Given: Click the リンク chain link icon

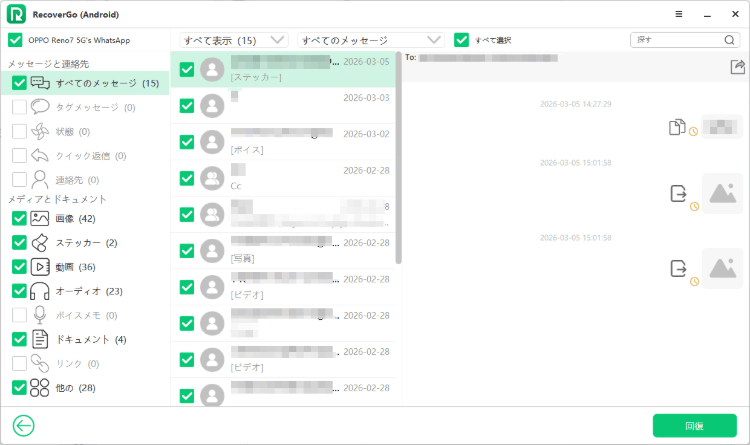Looking at the screenshot, I should [40, 364].
